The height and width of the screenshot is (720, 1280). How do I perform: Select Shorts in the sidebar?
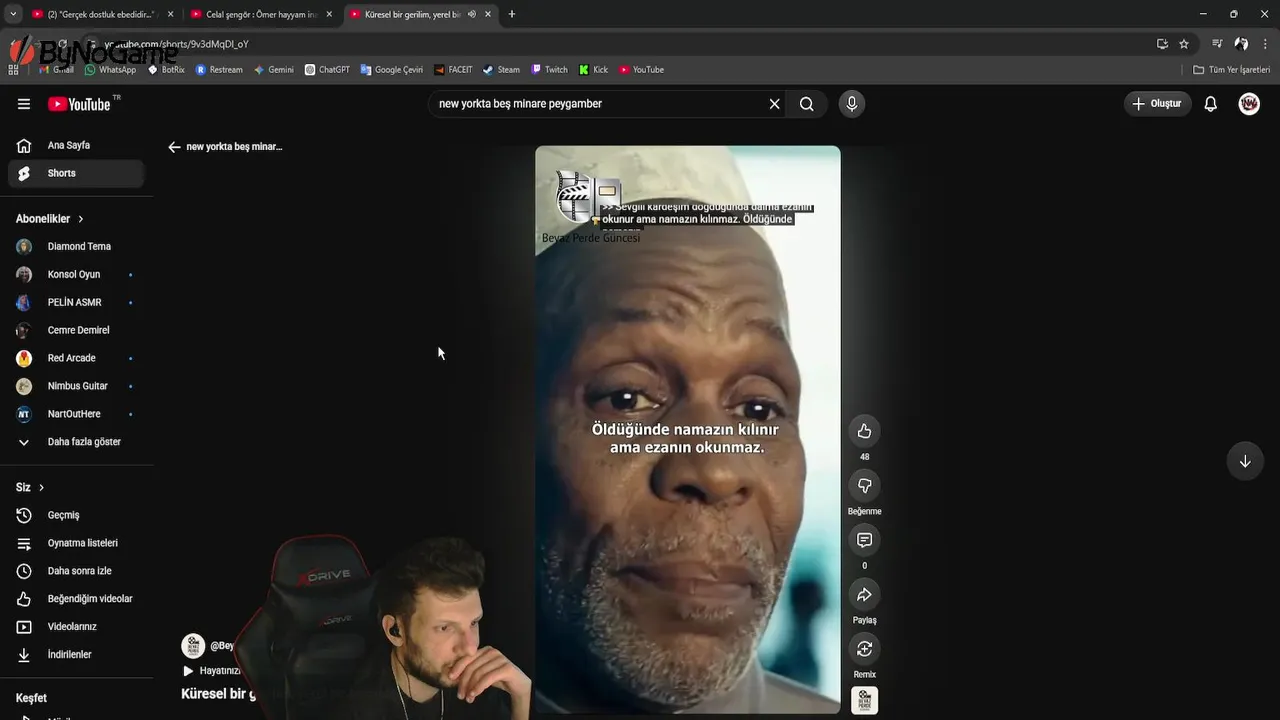click(x=76, y=173)
